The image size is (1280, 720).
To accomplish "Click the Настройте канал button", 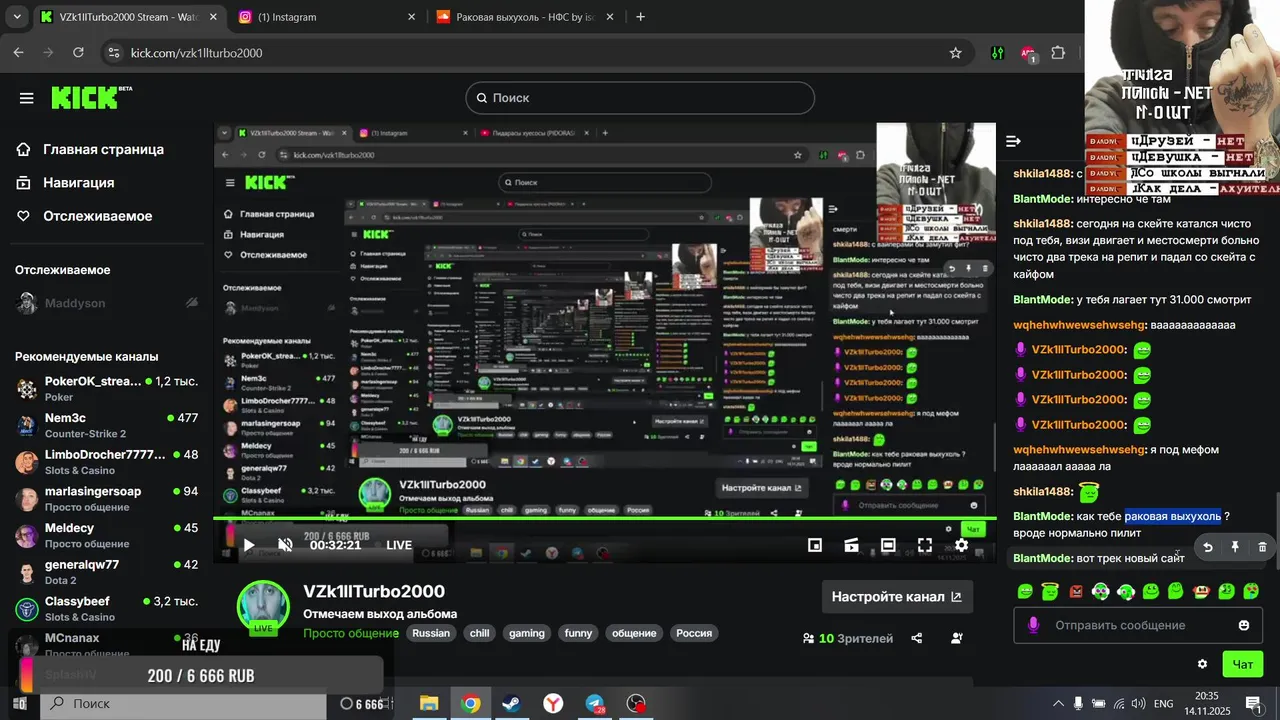I will click(x=897, y=597).
